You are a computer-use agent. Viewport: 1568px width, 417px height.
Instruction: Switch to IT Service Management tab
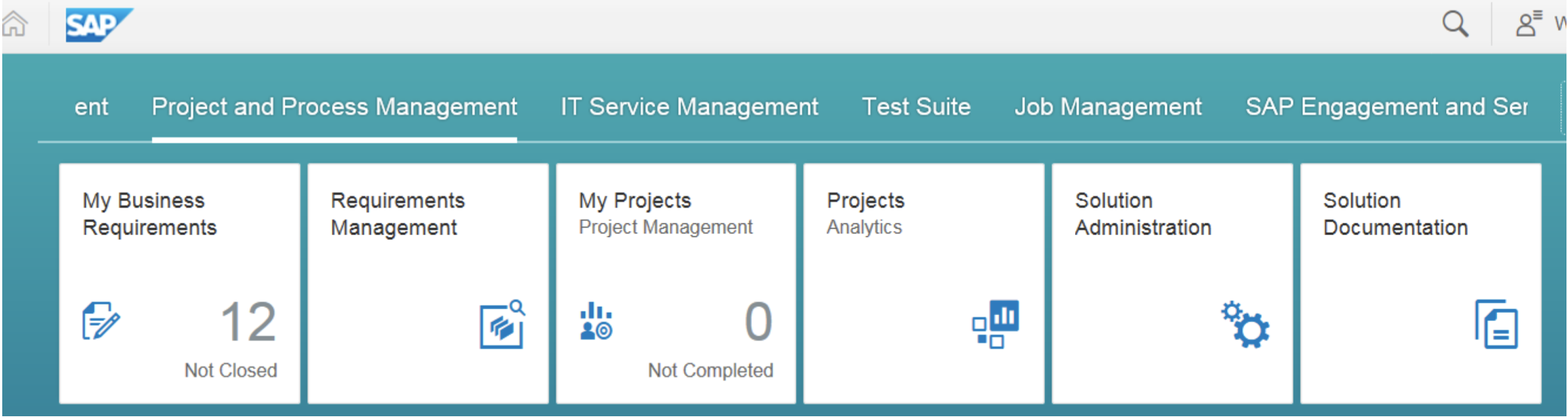689,107
